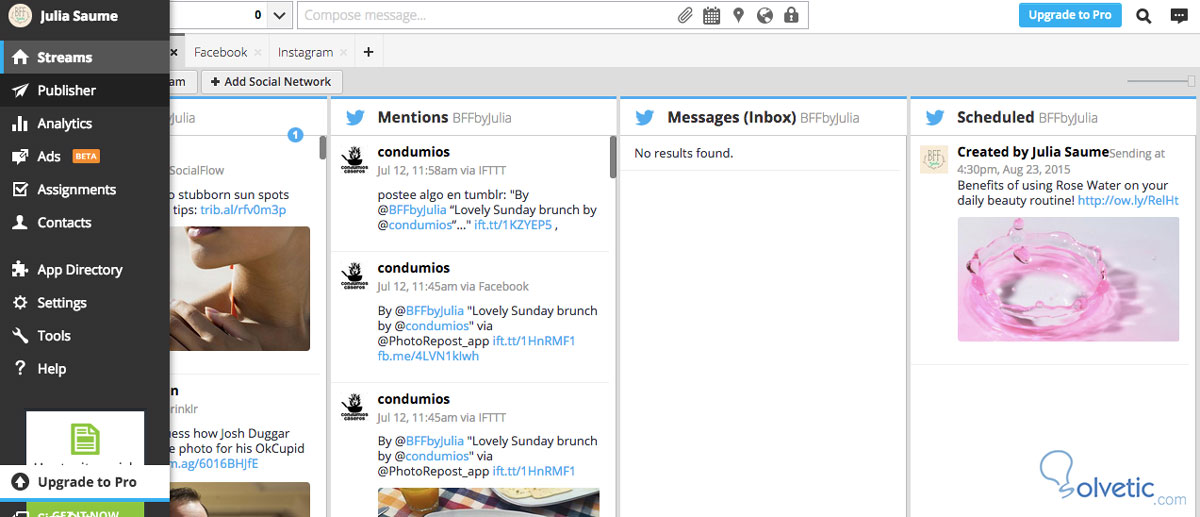Click the Upgrade to Pro sidebar button

(x=84, y=481)
